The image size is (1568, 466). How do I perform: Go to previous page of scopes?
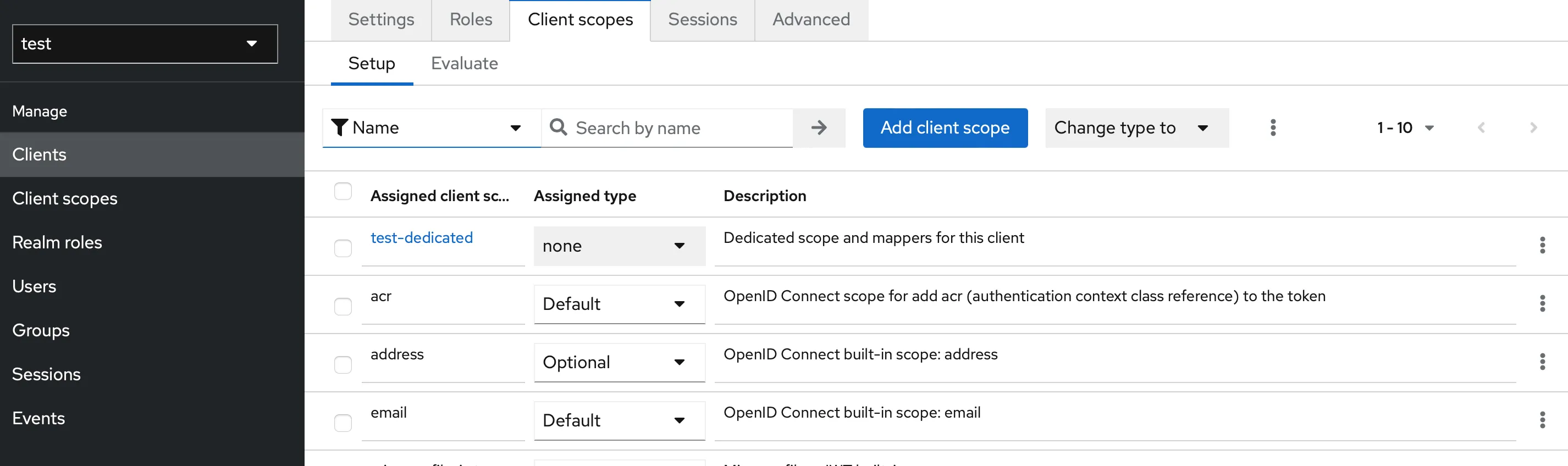(x=1481, y=127)
